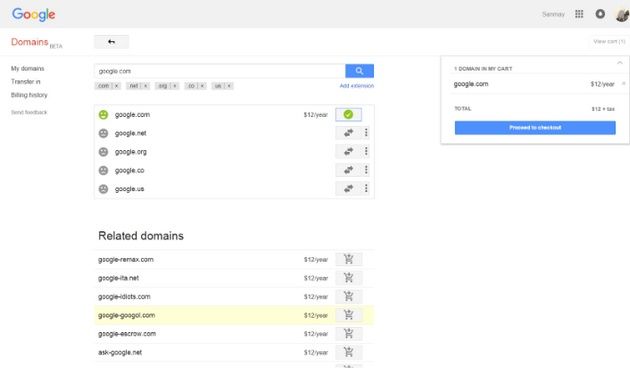Click the sad face next to google.co
The width and height of the screenshot is (630, 368).
coord(103,170)
